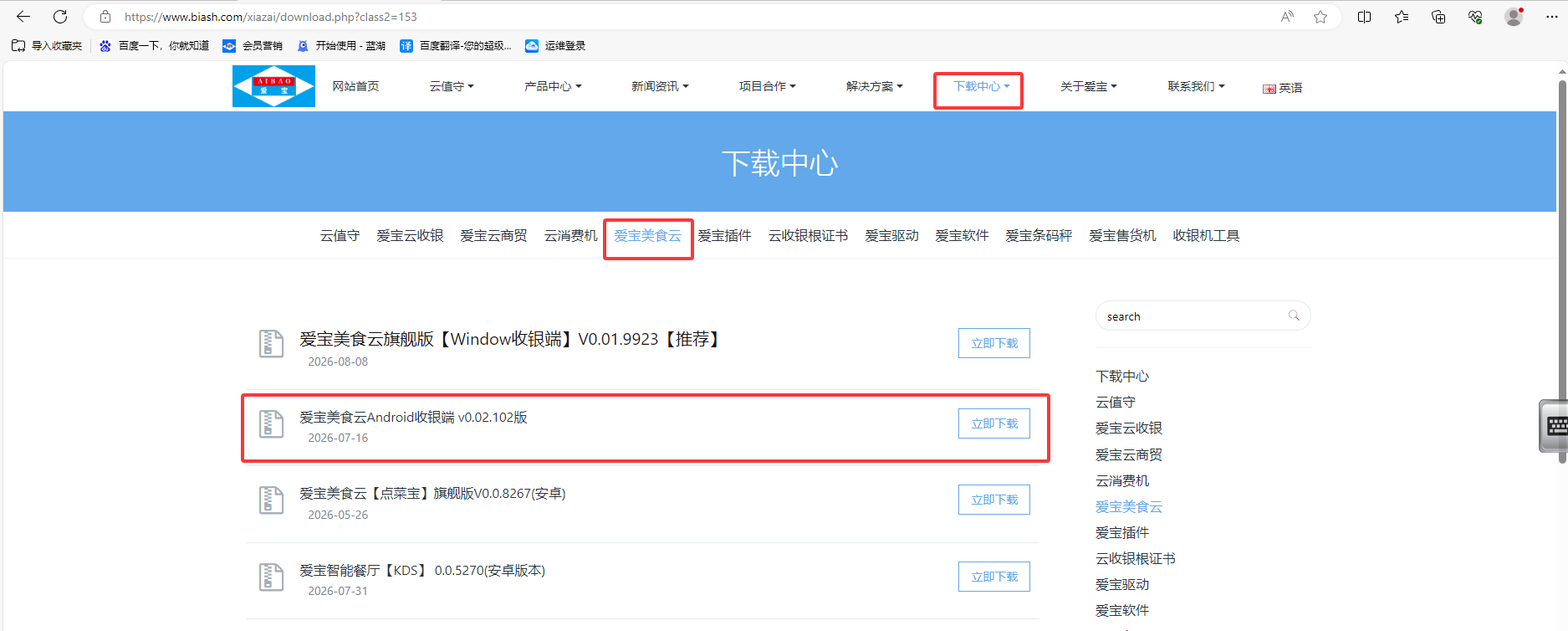Open the split screen icon
Screen dimensions: 1568x631
tap(1365, 17)
